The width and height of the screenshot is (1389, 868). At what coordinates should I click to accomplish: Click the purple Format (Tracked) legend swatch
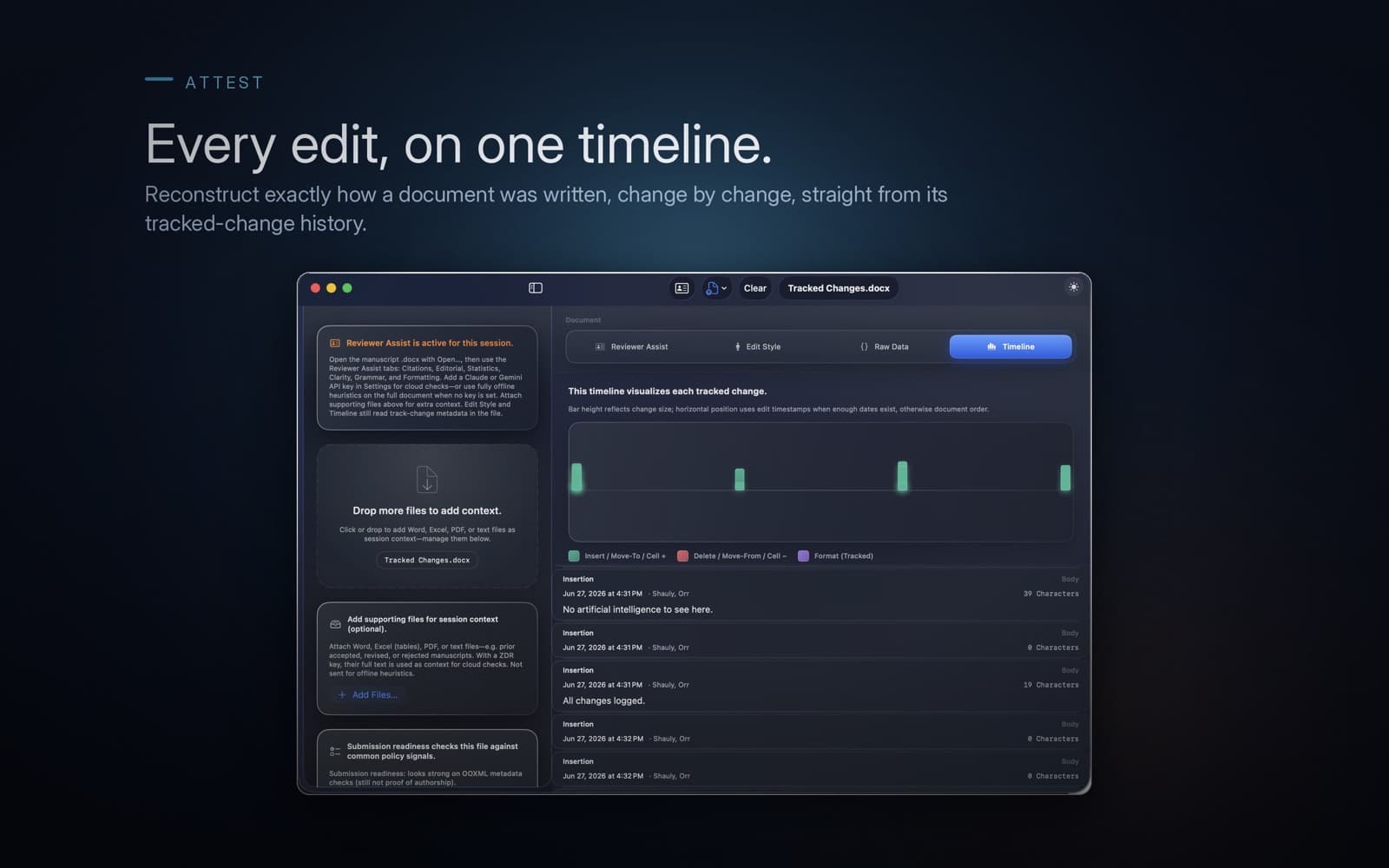[804, 556]
